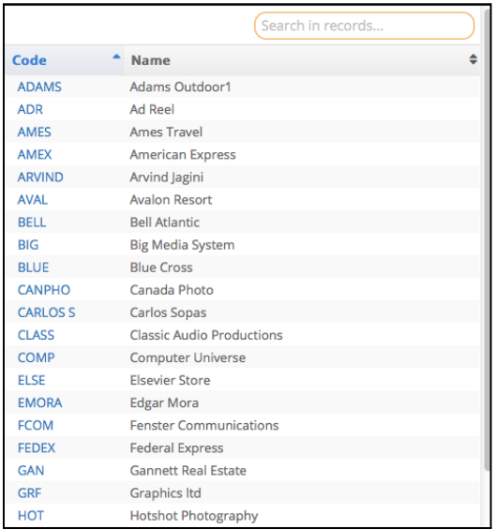This screenshot has width=499, height=532.
Task: Open the ELSE code link
Action: click(x=32, y=380)
